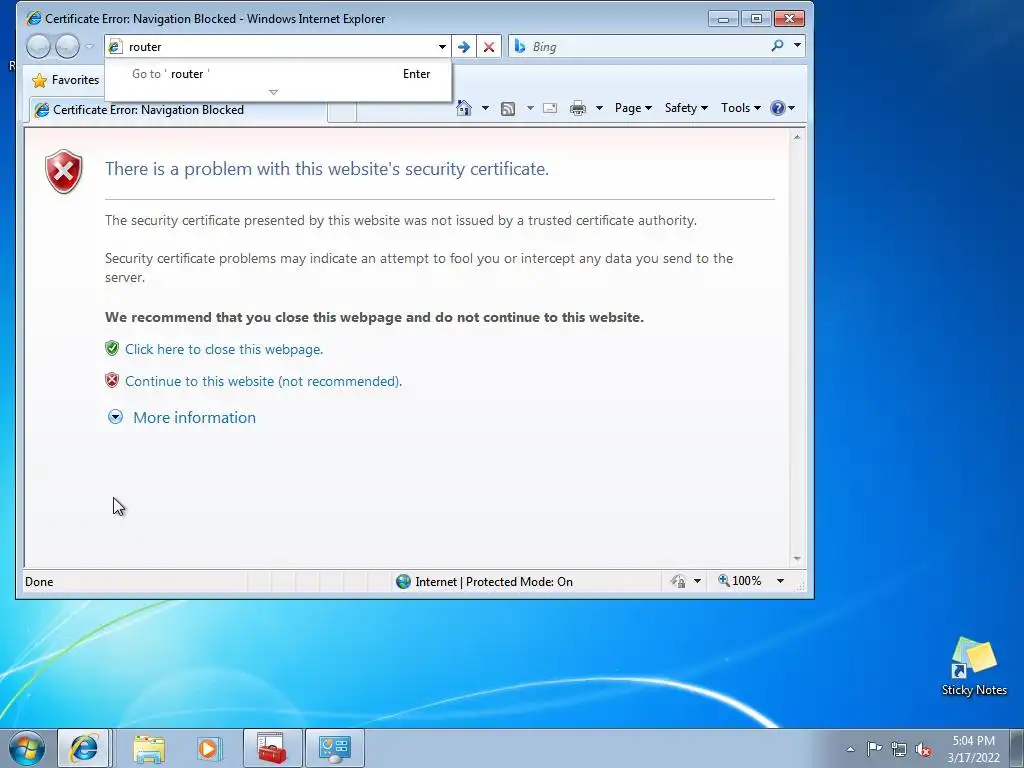Click the Read Mail envelope icon
Screen dimensions: 1024x768
(x=550, y=108)
